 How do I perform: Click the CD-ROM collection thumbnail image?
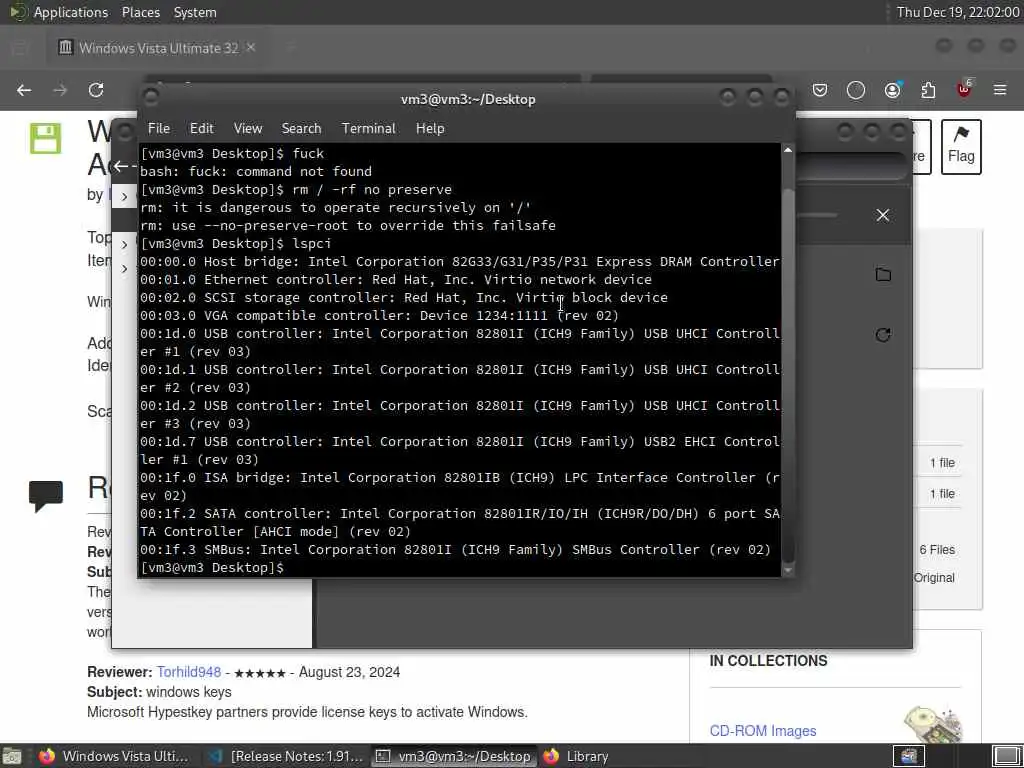point(934,723)
